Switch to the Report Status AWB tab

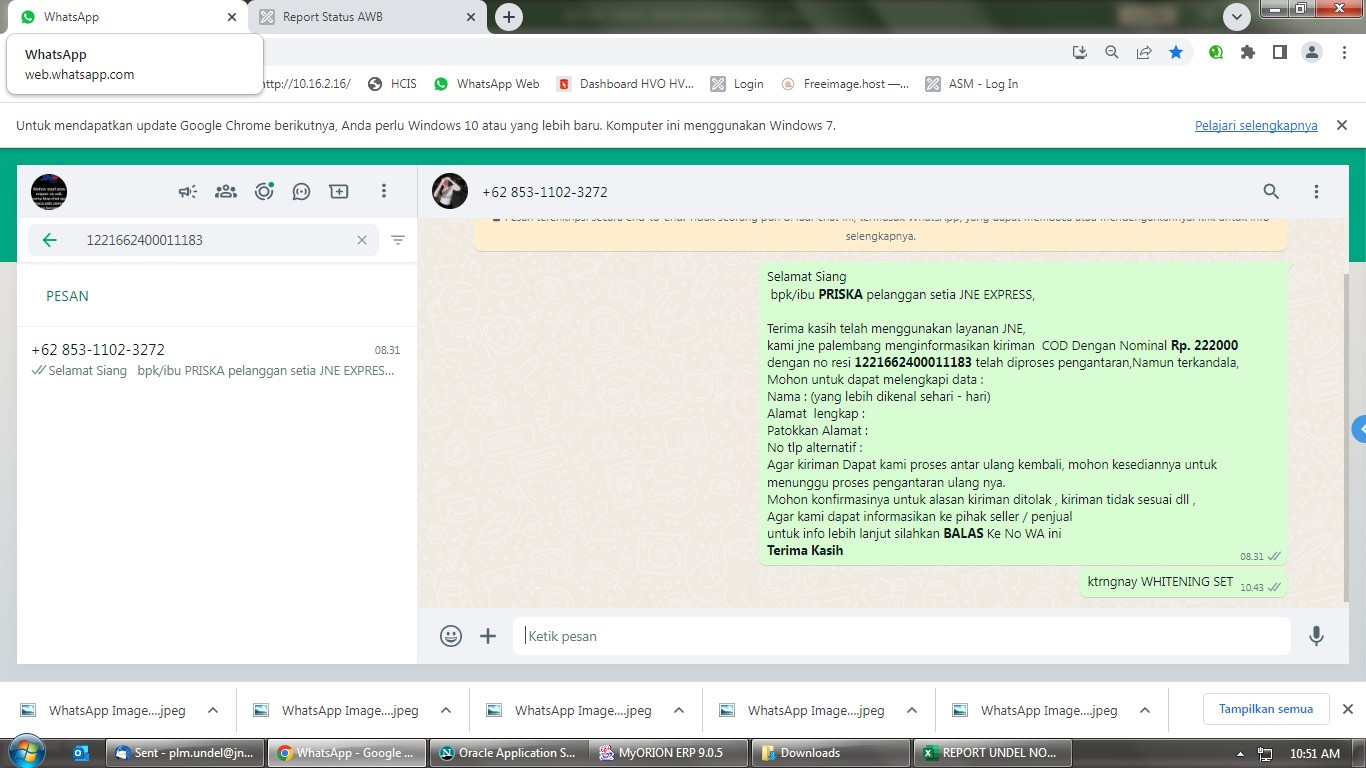[366, 17]
